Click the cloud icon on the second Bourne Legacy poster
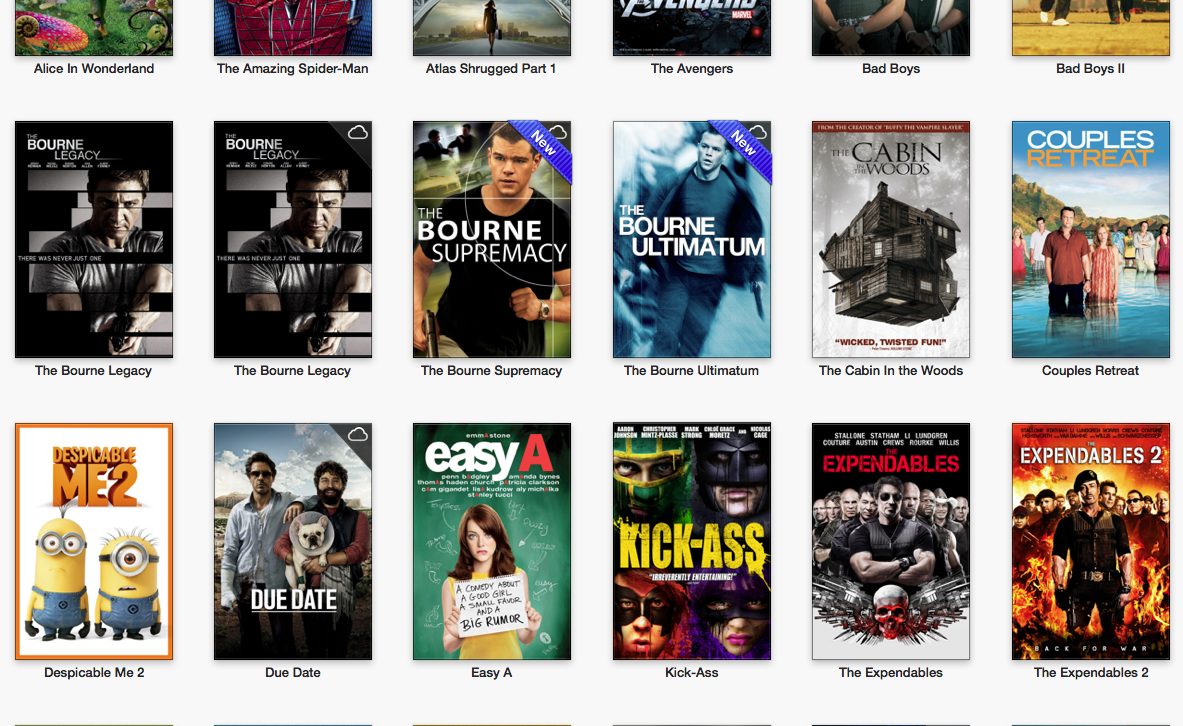The width and height of the screenshot is (1183, 726). click(x=358, y=133)
